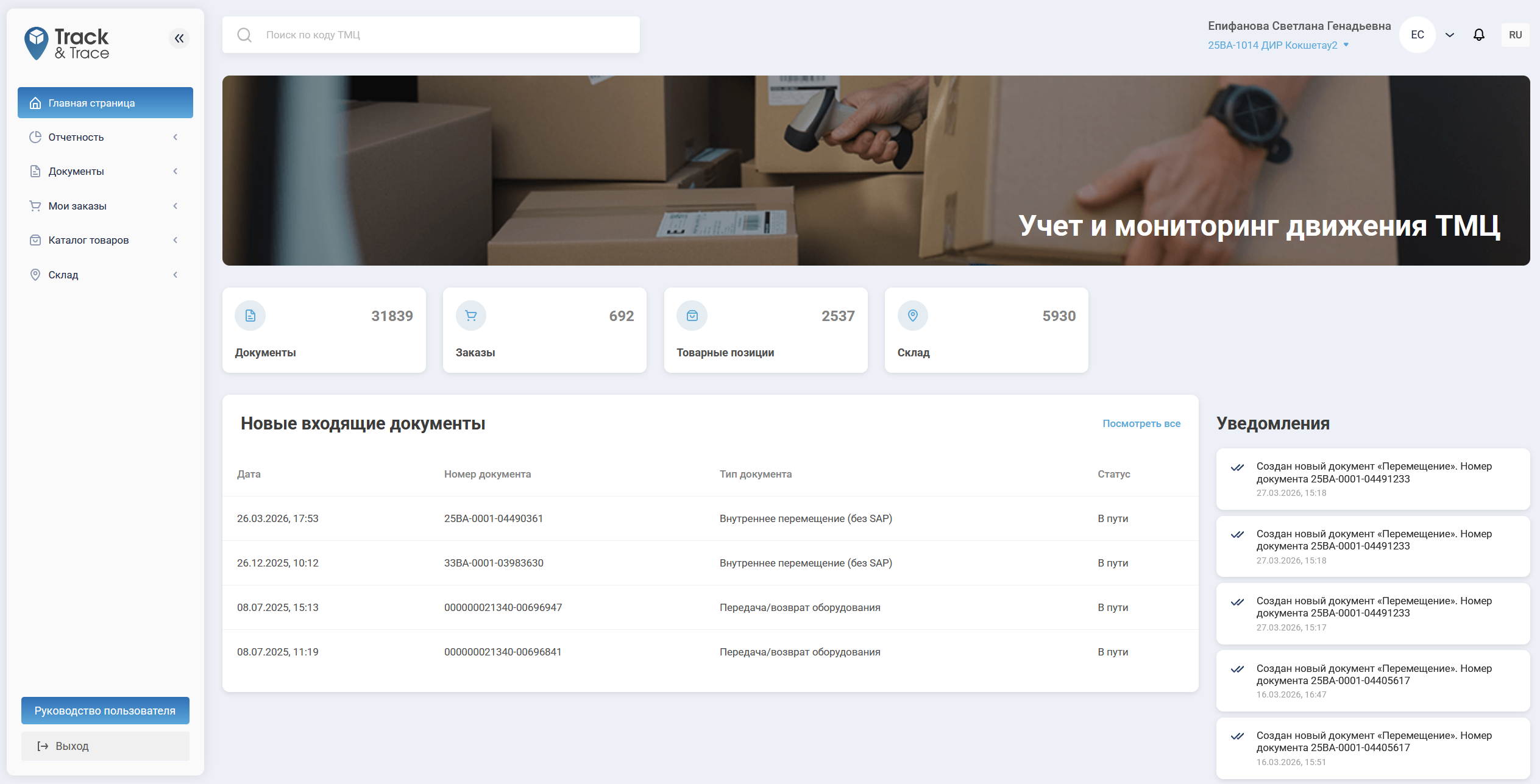The width and height of the screenshot is (1540, 784).
Task: Click the Documents card file icon
Action: click(250, 316)
